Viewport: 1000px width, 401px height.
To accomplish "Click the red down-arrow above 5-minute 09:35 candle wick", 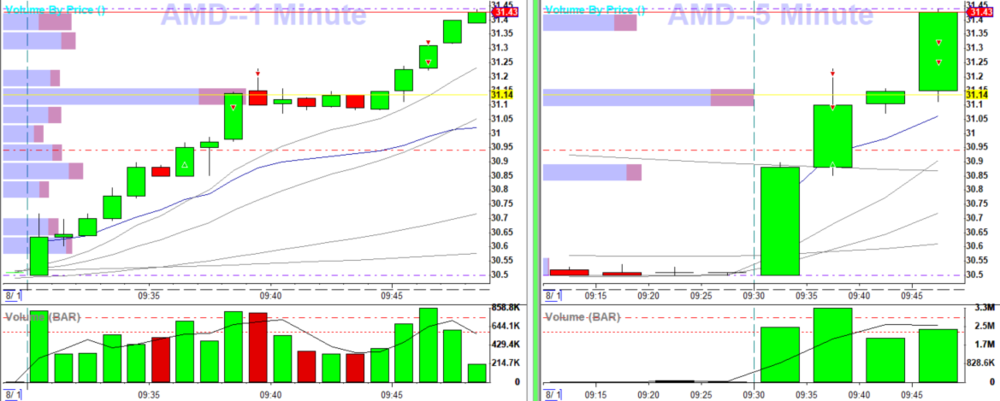I will [x=832, y=73].
